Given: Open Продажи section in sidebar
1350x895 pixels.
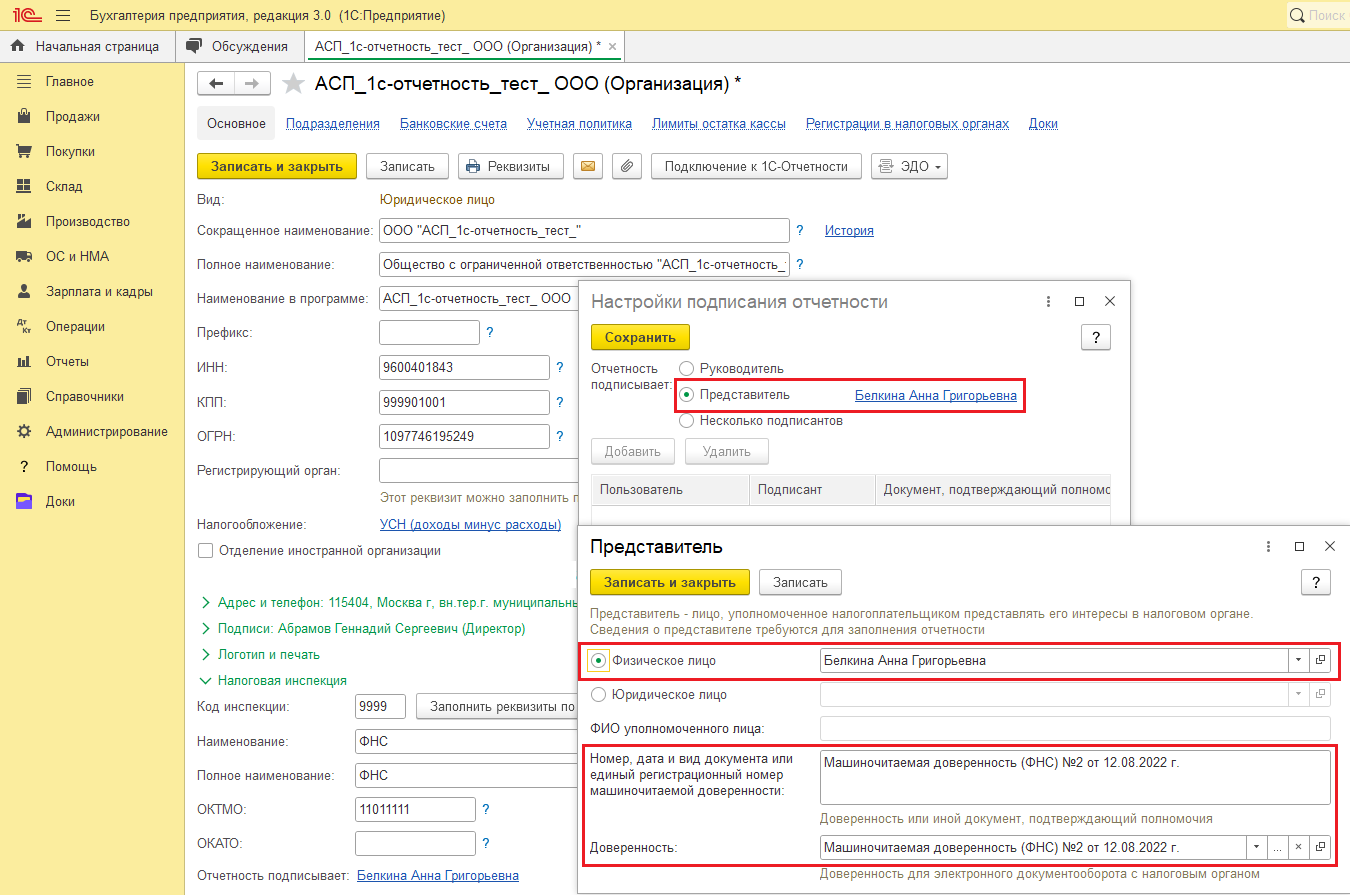Looking at the screenshot, I should (72, 116).
